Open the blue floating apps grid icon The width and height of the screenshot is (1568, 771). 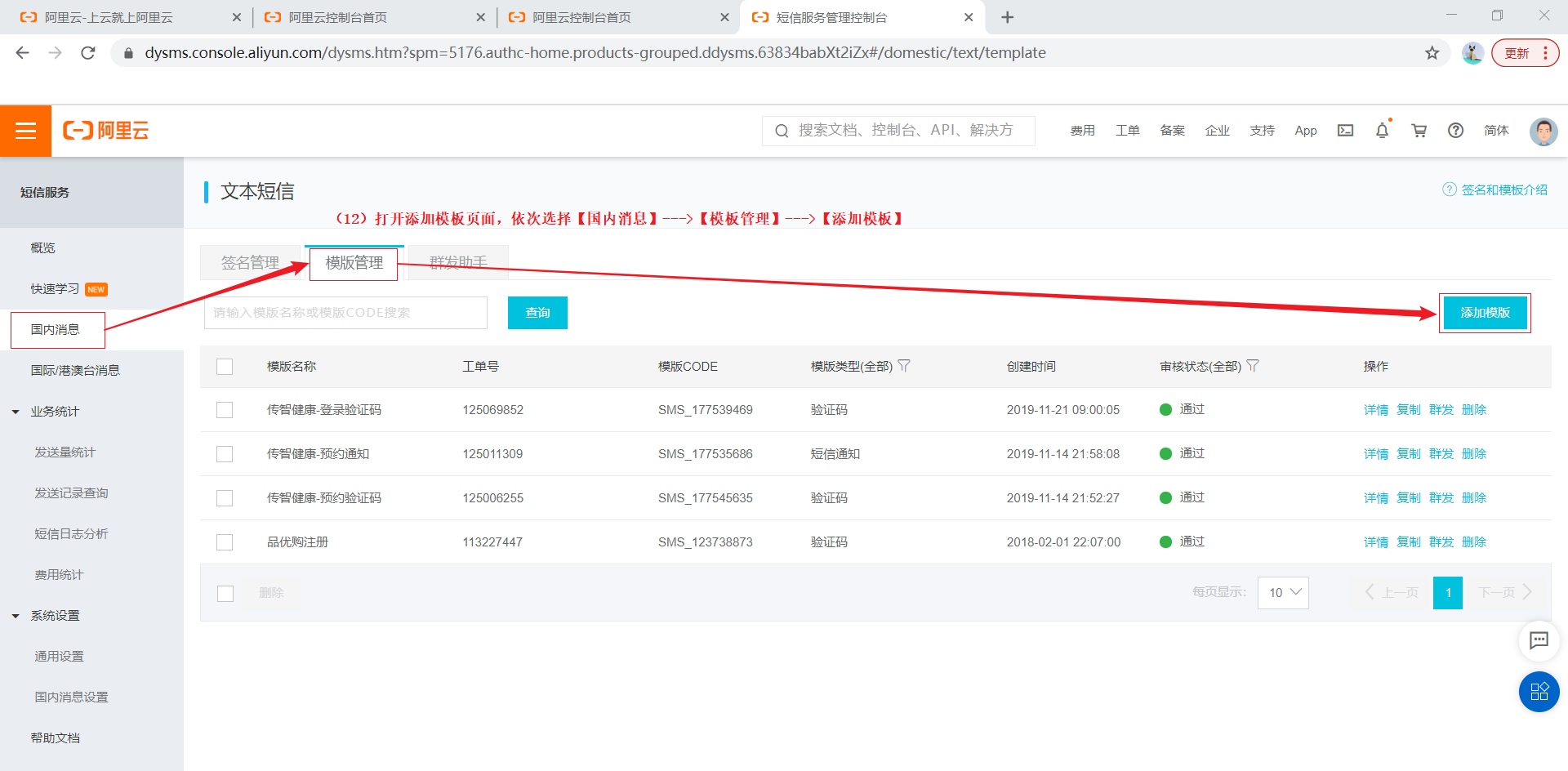pyautogui.click(x=1539, y=692)
